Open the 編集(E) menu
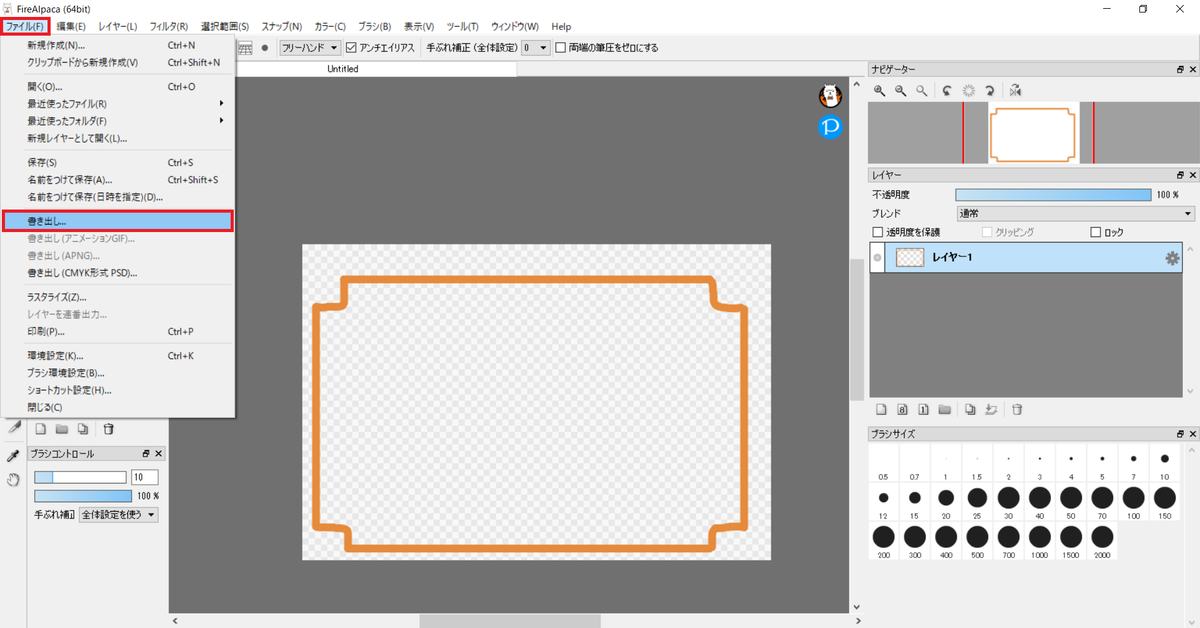1200x628 pixels. (71, 26)
